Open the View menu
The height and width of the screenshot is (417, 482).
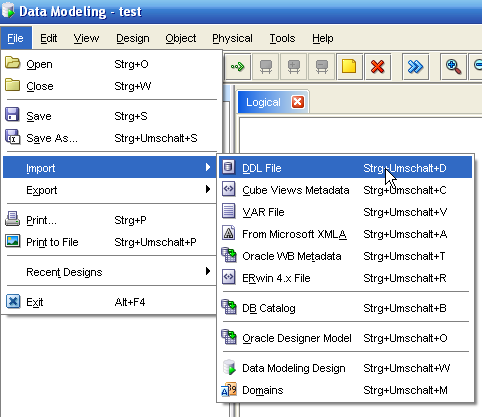tap(86, 38)
